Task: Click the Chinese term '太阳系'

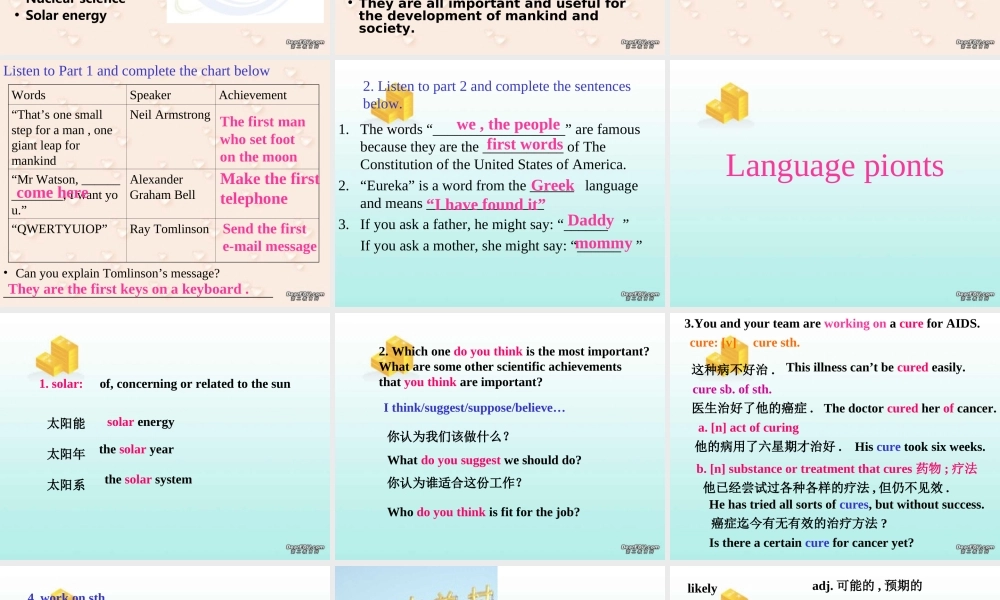Action: click(66, 485)
